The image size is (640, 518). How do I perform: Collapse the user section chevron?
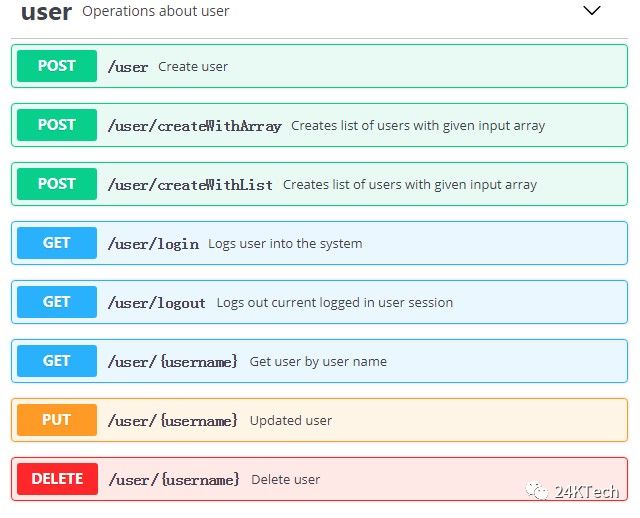591,10
